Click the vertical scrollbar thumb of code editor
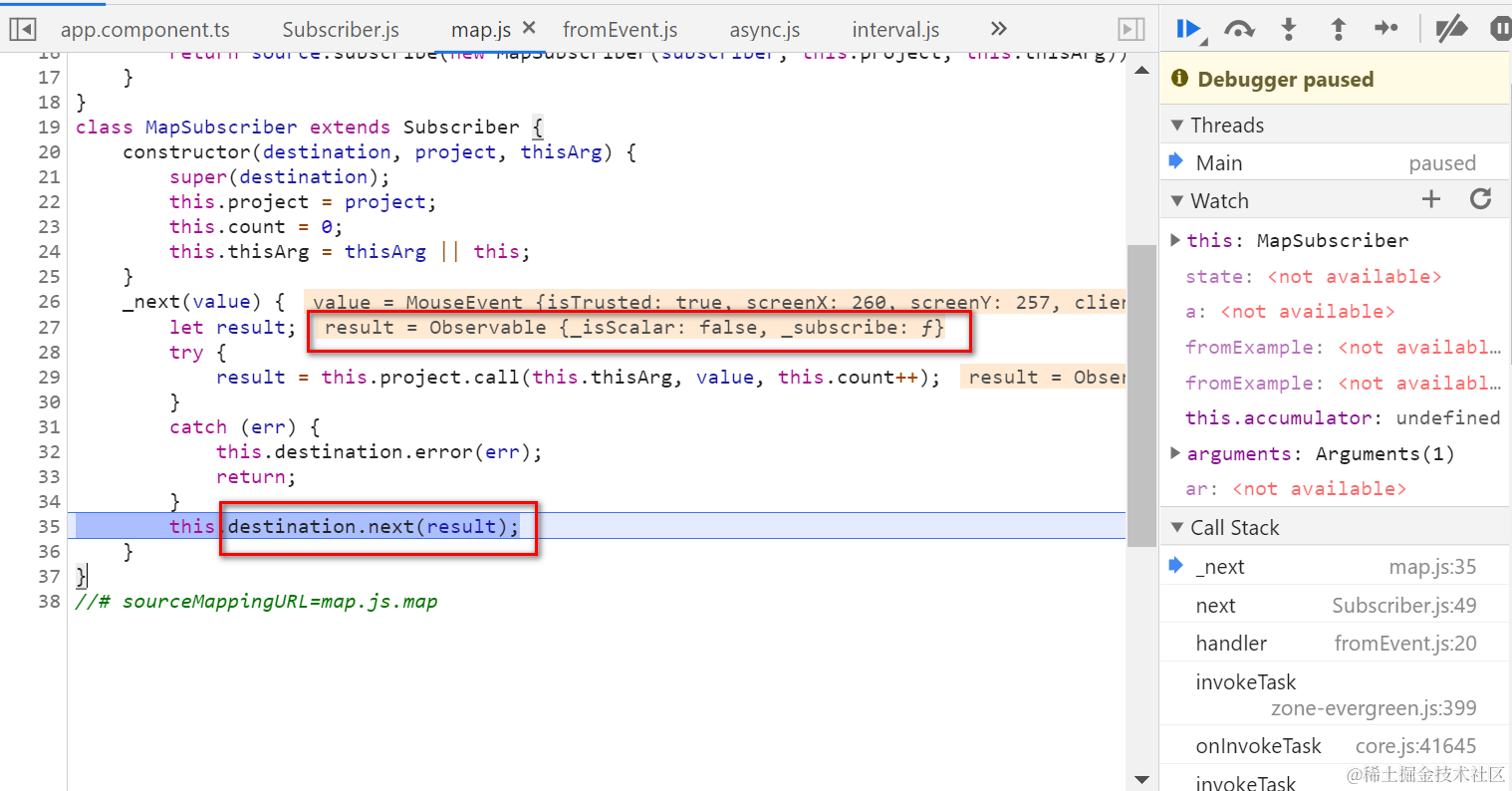The width and height of the screenshot is (1512, 791). 1141,394
